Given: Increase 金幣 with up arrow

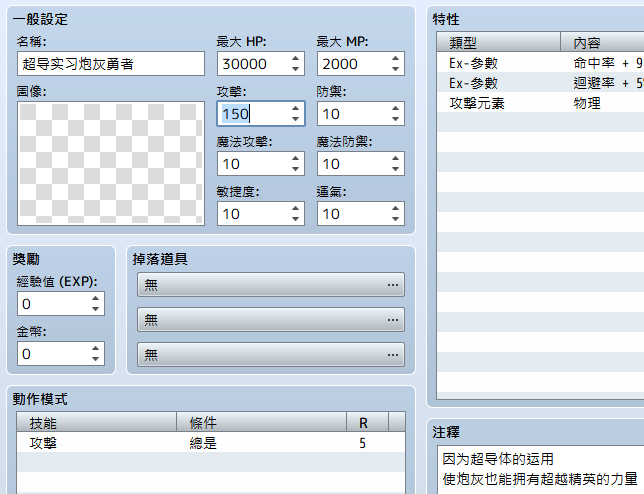Looking at the screenshot, I should tap(95, 349).
